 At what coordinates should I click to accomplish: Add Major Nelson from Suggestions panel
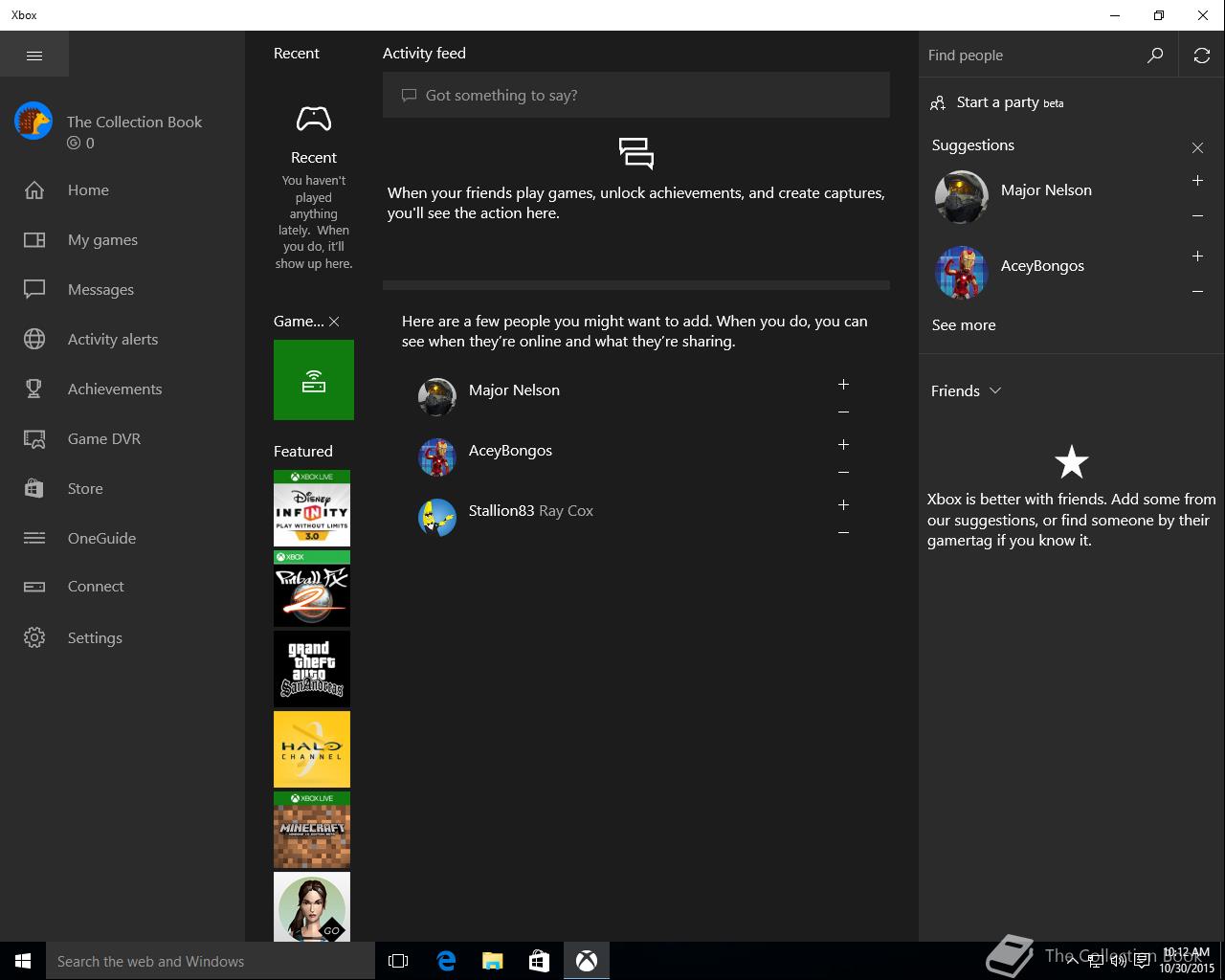1197,180
